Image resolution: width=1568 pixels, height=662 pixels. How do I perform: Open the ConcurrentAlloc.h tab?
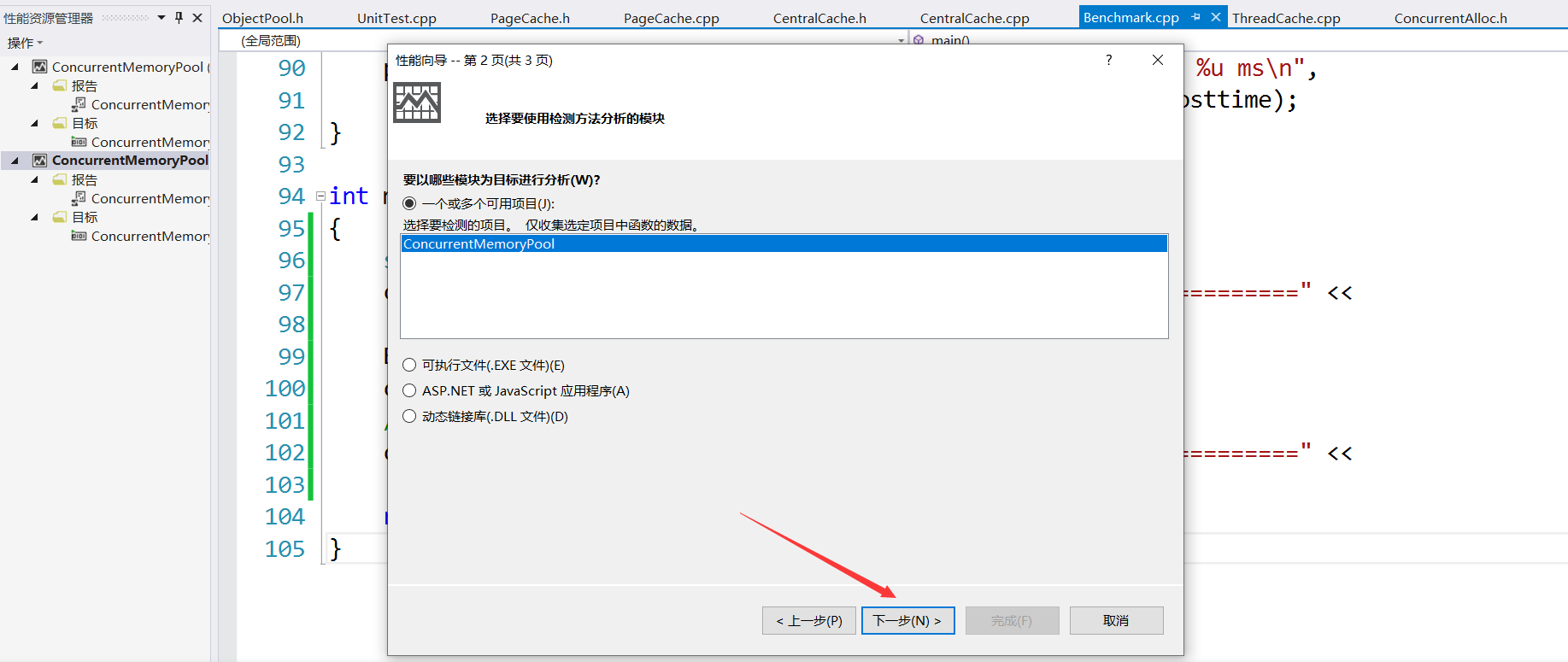1450,18
